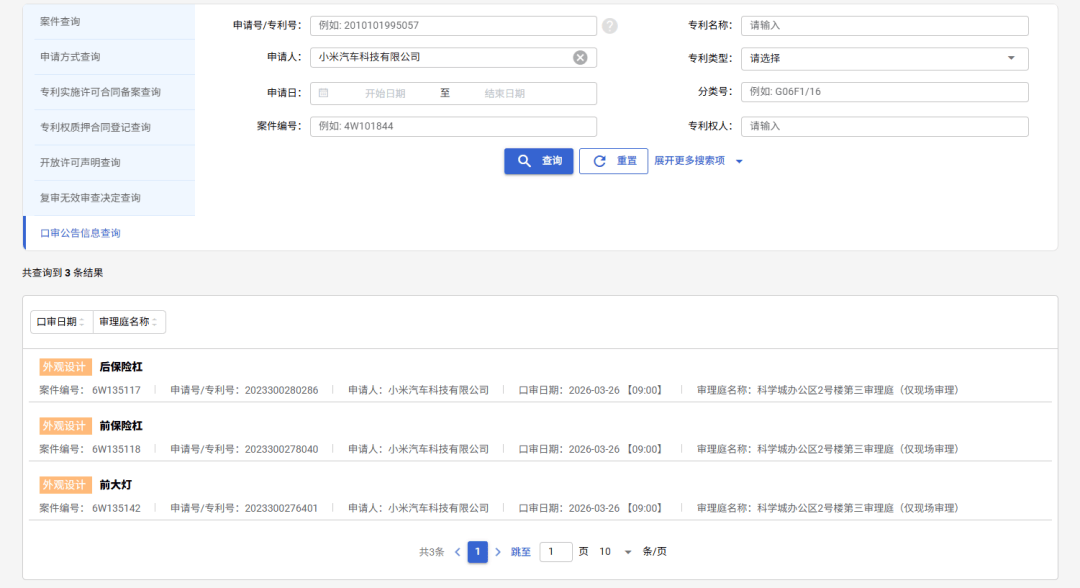Click the magnifier icon inside the 查询 button
Viewport: 1080px width, 588px height.
[x=525, y=161]
